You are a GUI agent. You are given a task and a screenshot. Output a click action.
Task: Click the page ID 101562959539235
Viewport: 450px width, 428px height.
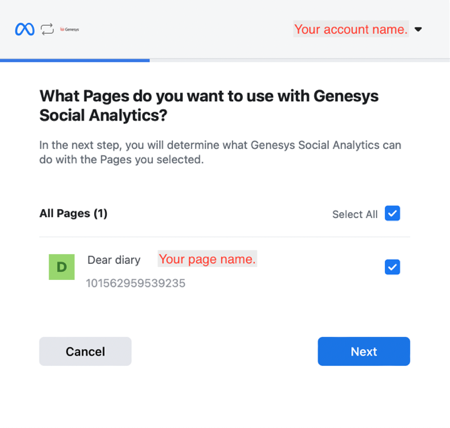136,283
